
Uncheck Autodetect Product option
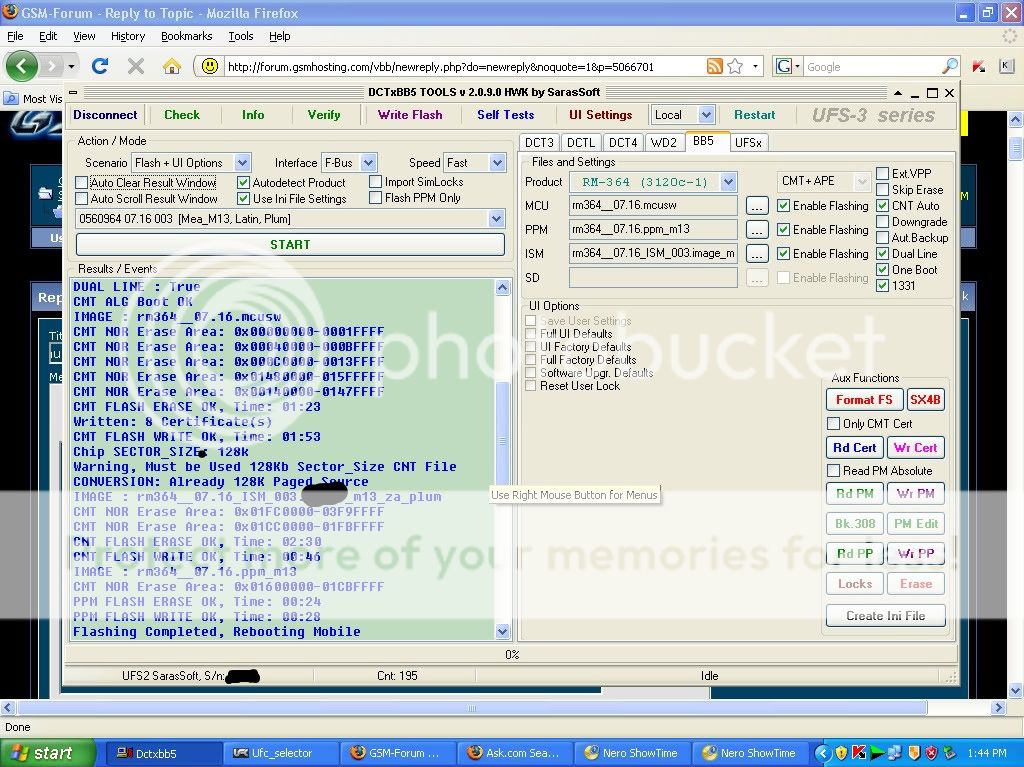(244, 182)
